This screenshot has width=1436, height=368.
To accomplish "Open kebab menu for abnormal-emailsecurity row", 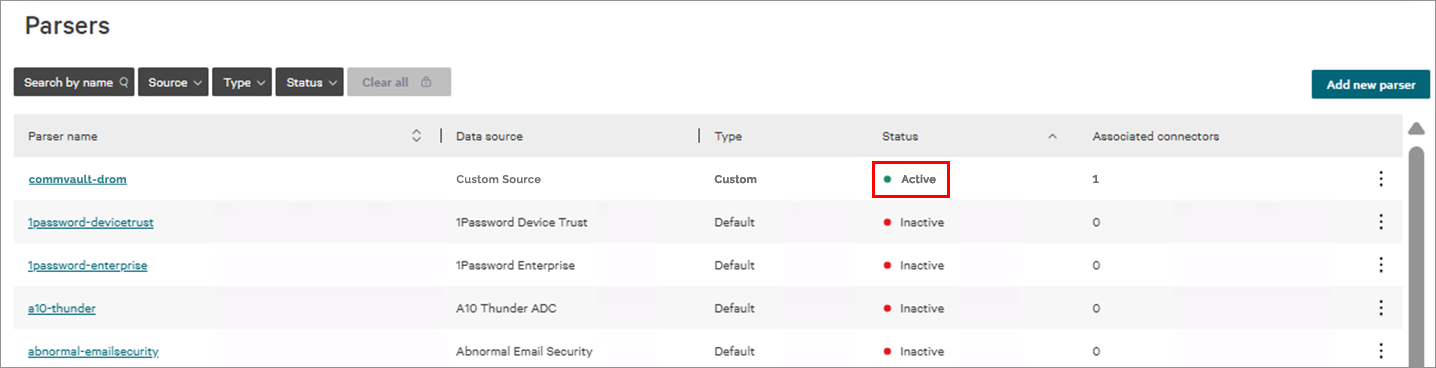I will click(1381, 351).
